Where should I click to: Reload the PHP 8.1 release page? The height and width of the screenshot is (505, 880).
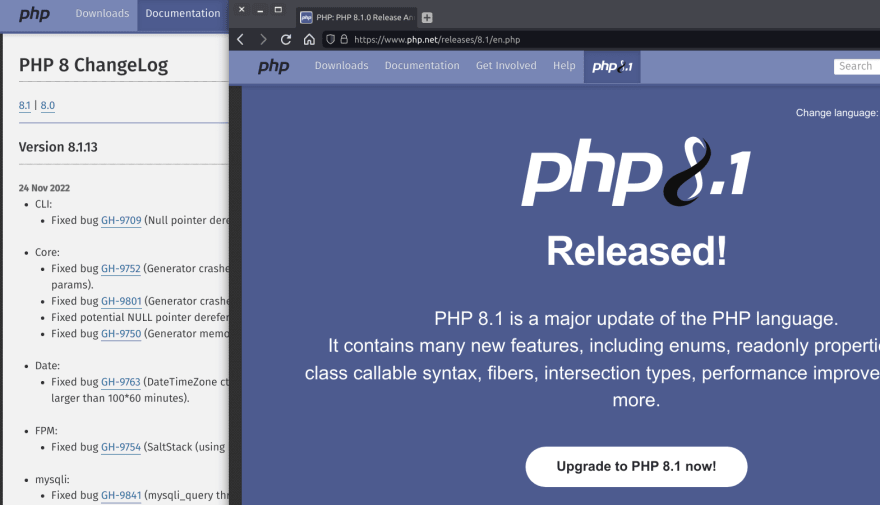tap(286, 39)
